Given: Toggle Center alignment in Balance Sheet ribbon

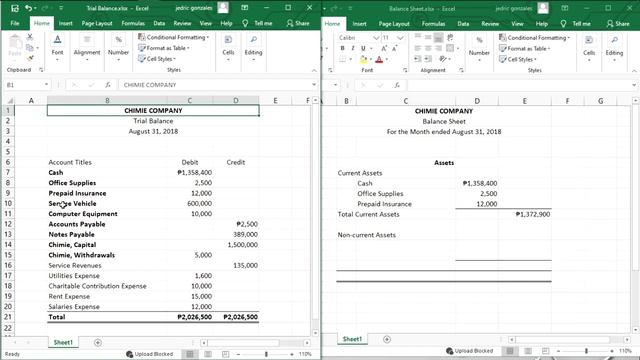Looking at the screenshot, I should [428, 48].
